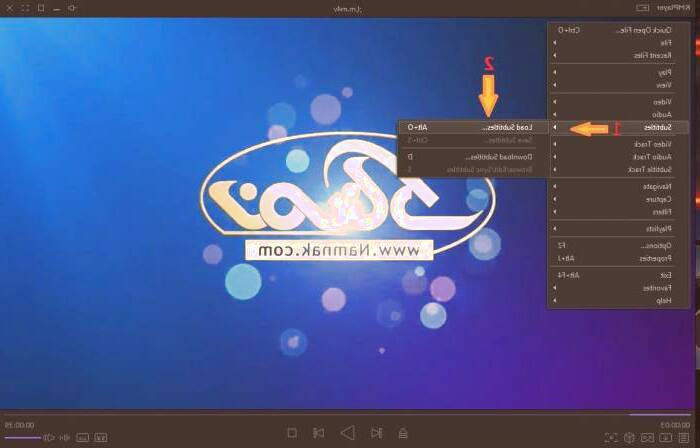Click the title bar file name text
The width and height of the screenshot is (700, 448).
[347, 9]
